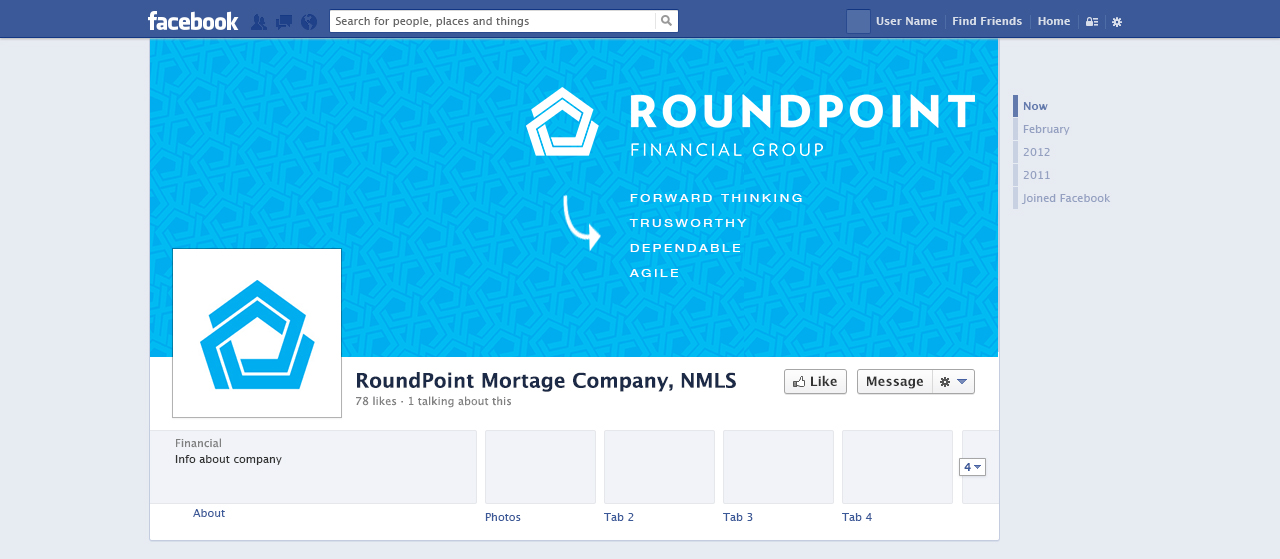Click the Tab 2 thumbnail box
Viewport: 1280px width, 559px height.
coord(659,467)
